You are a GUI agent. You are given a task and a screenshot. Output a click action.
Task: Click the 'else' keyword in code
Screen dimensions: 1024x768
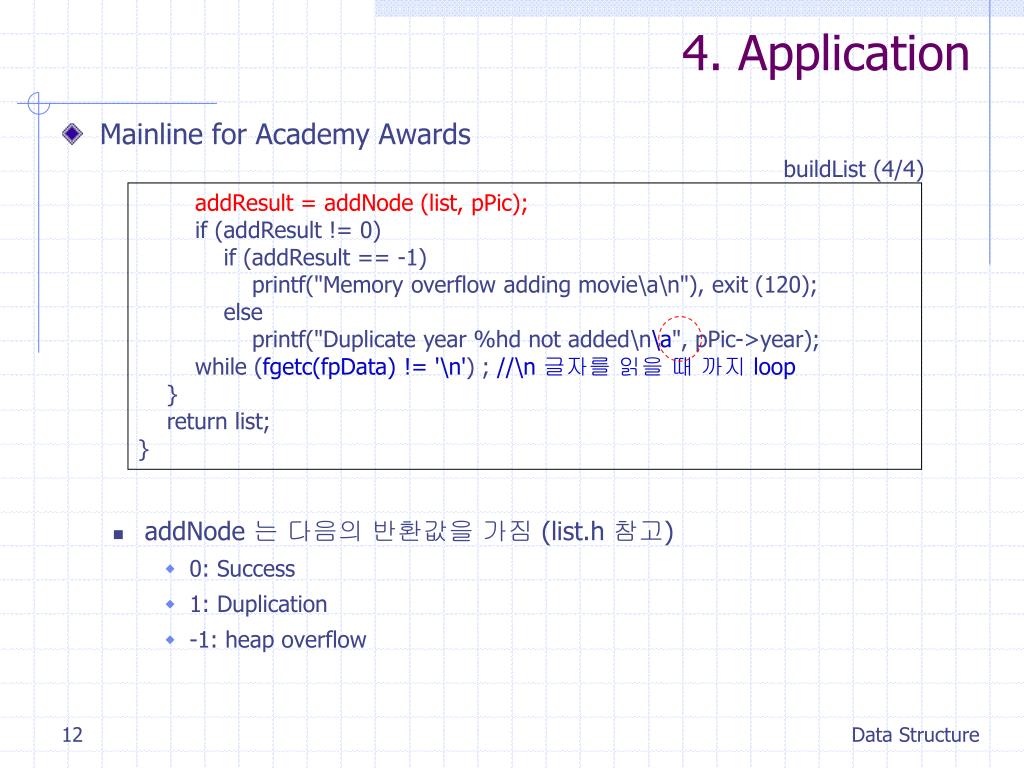coord(243,312)
